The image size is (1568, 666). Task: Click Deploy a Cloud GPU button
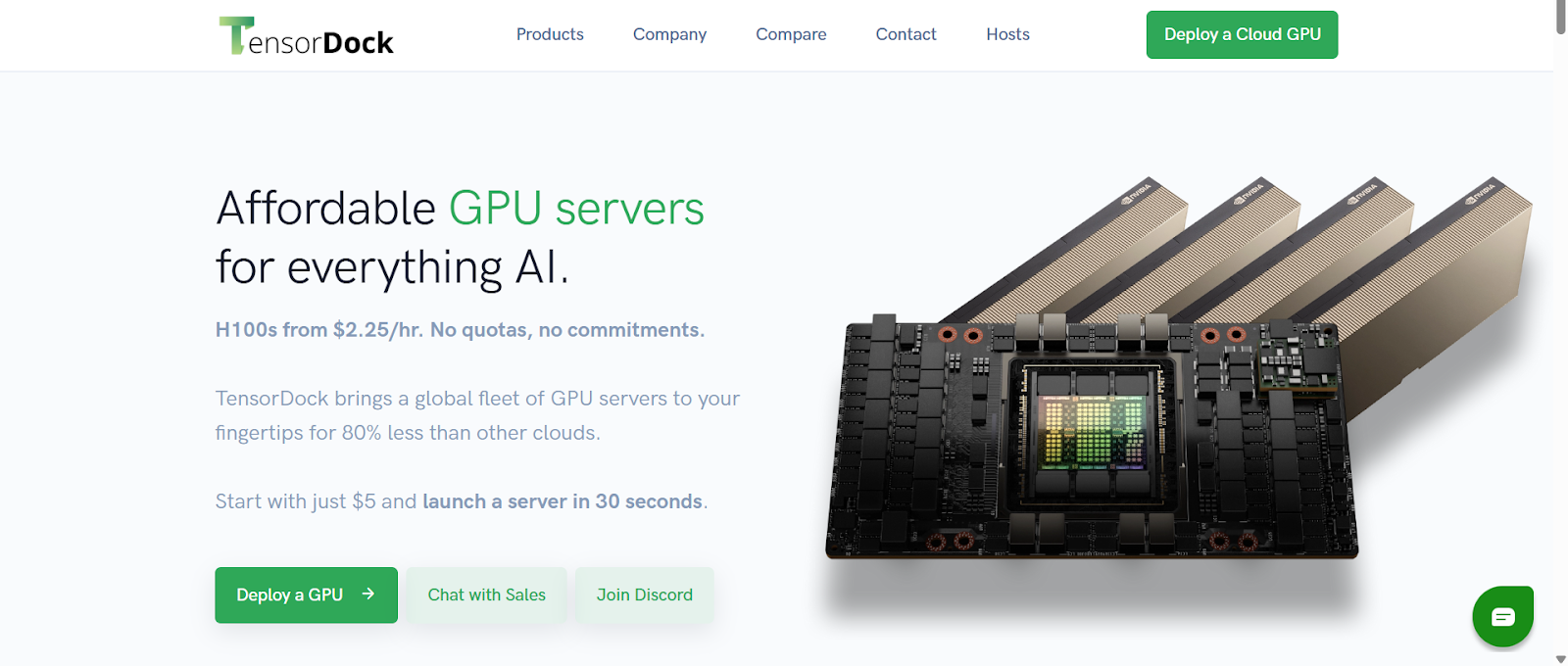coord(1242,34)
